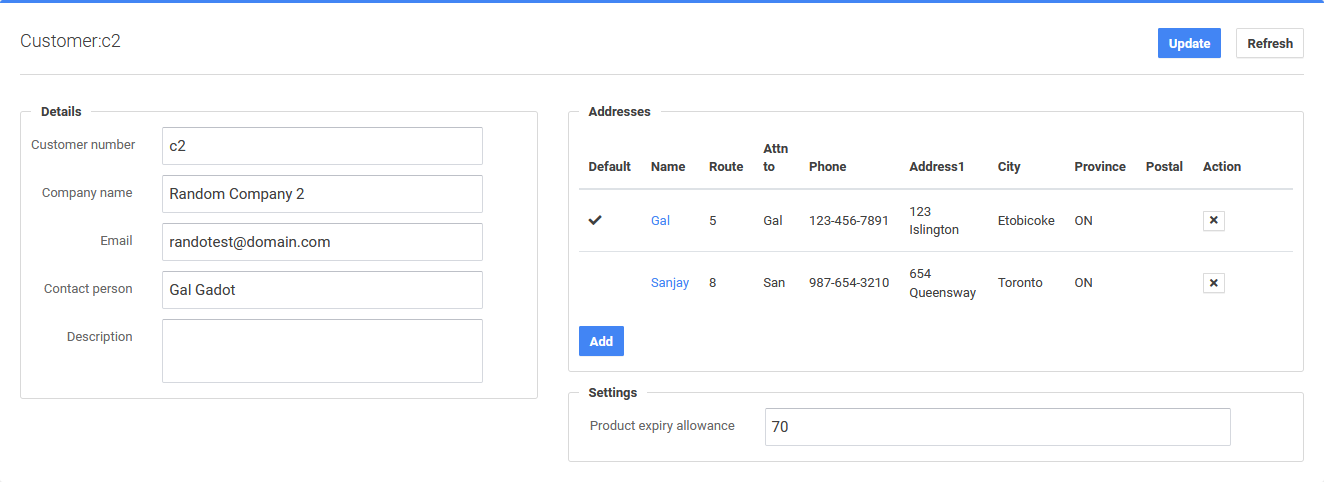Focus the Customer number field
Viewport: 1324px width, 482px height.
[322, 146]
